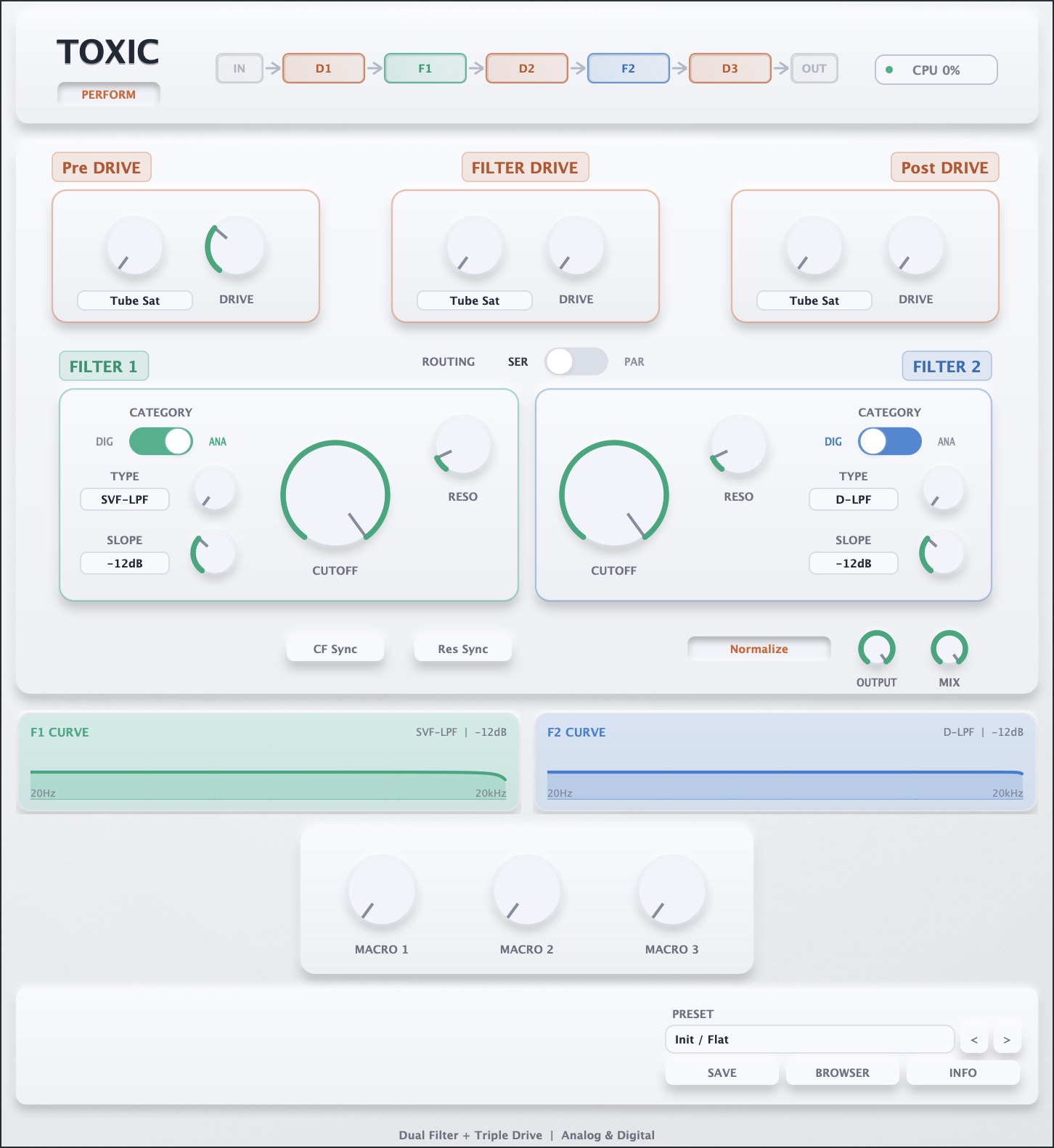The width and height of the screenshot is (1054, 1148).
Task: Click the Filter Drive DRIVE knob
Action: click(576, 247)
